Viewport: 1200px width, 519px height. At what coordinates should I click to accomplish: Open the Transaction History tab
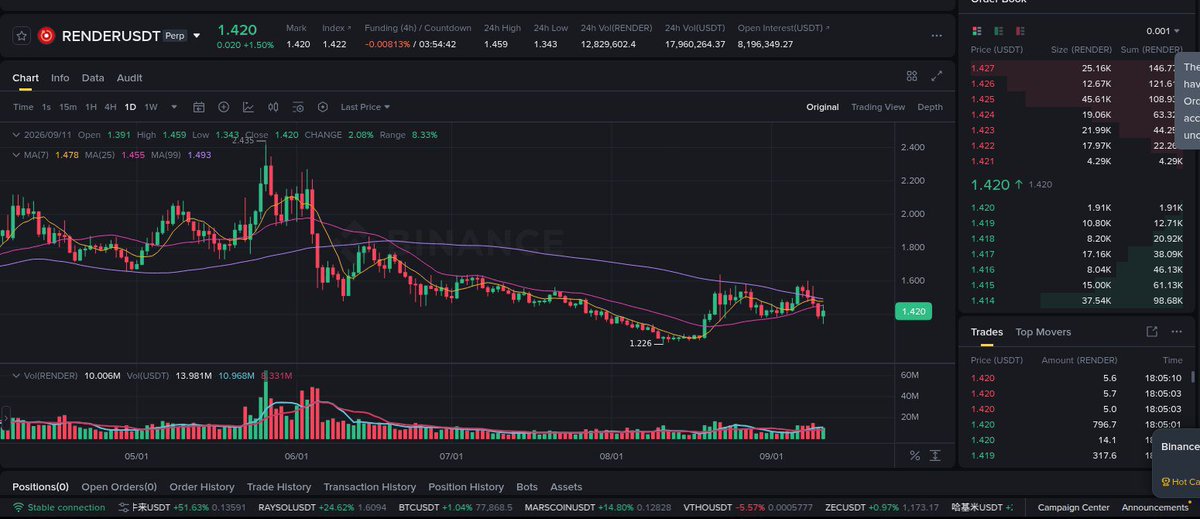click(369, 487)
